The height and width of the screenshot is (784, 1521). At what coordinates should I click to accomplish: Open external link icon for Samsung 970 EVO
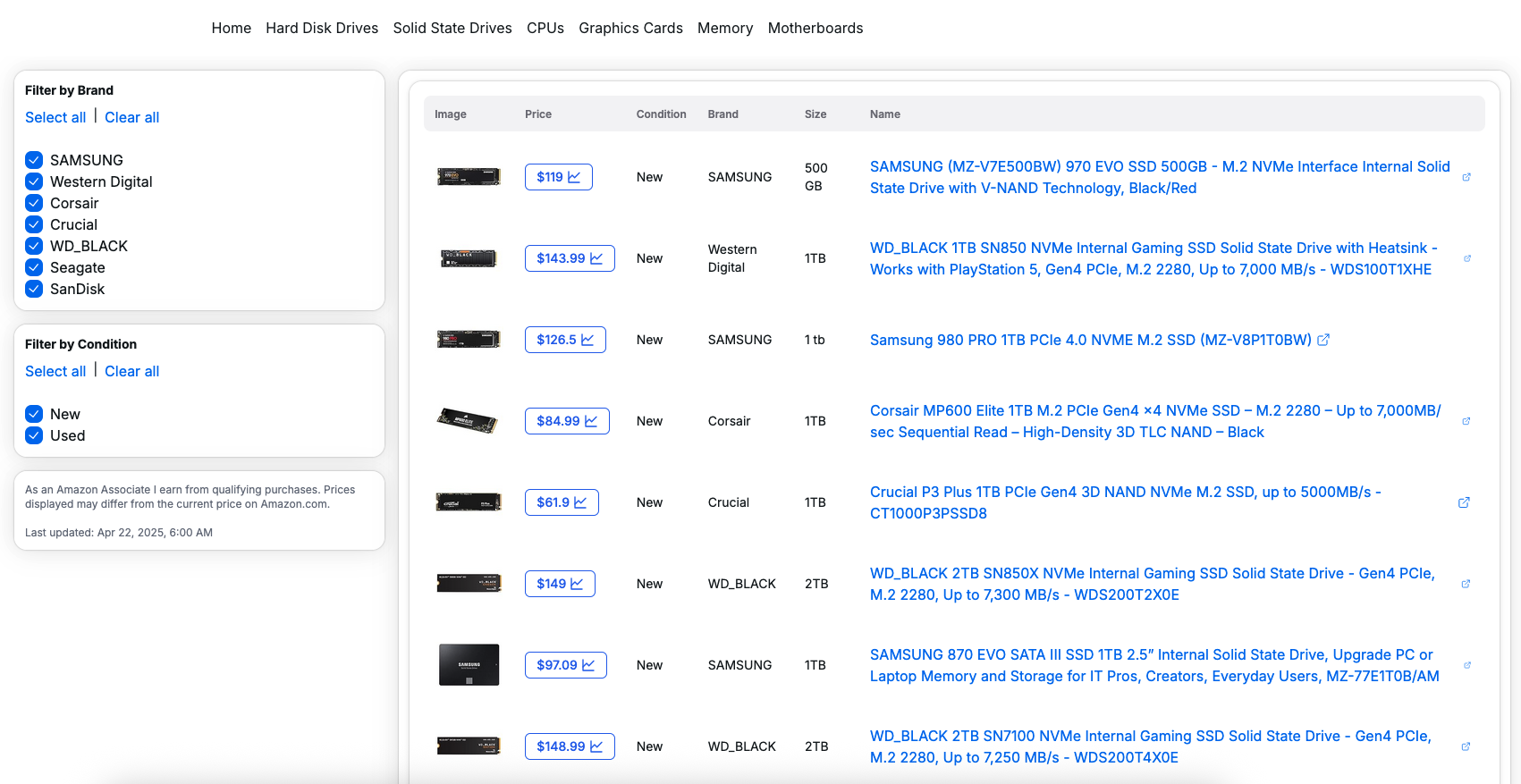1466,177
